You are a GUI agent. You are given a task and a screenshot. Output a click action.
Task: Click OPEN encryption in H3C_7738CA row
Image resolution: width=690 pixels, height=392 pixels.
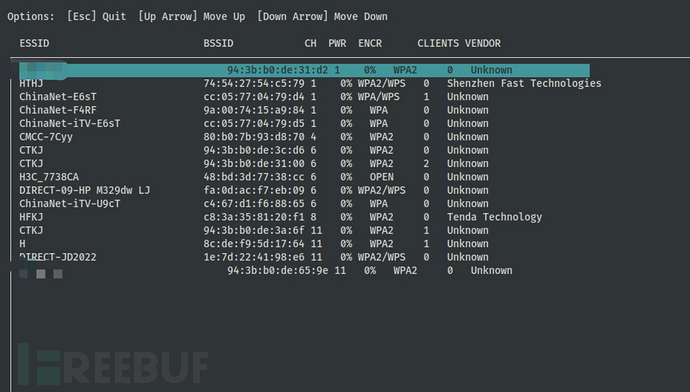point(382,177)
